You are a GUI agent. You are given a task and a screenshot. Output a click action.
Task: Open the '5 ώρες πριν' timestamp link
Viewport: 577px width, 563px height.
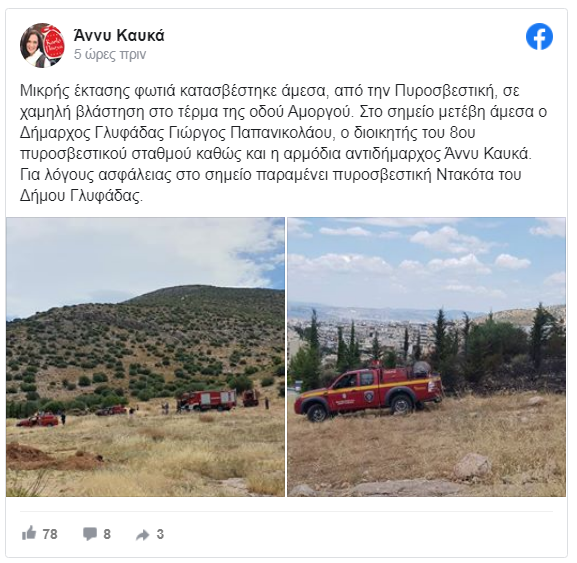tap(110, 54)
